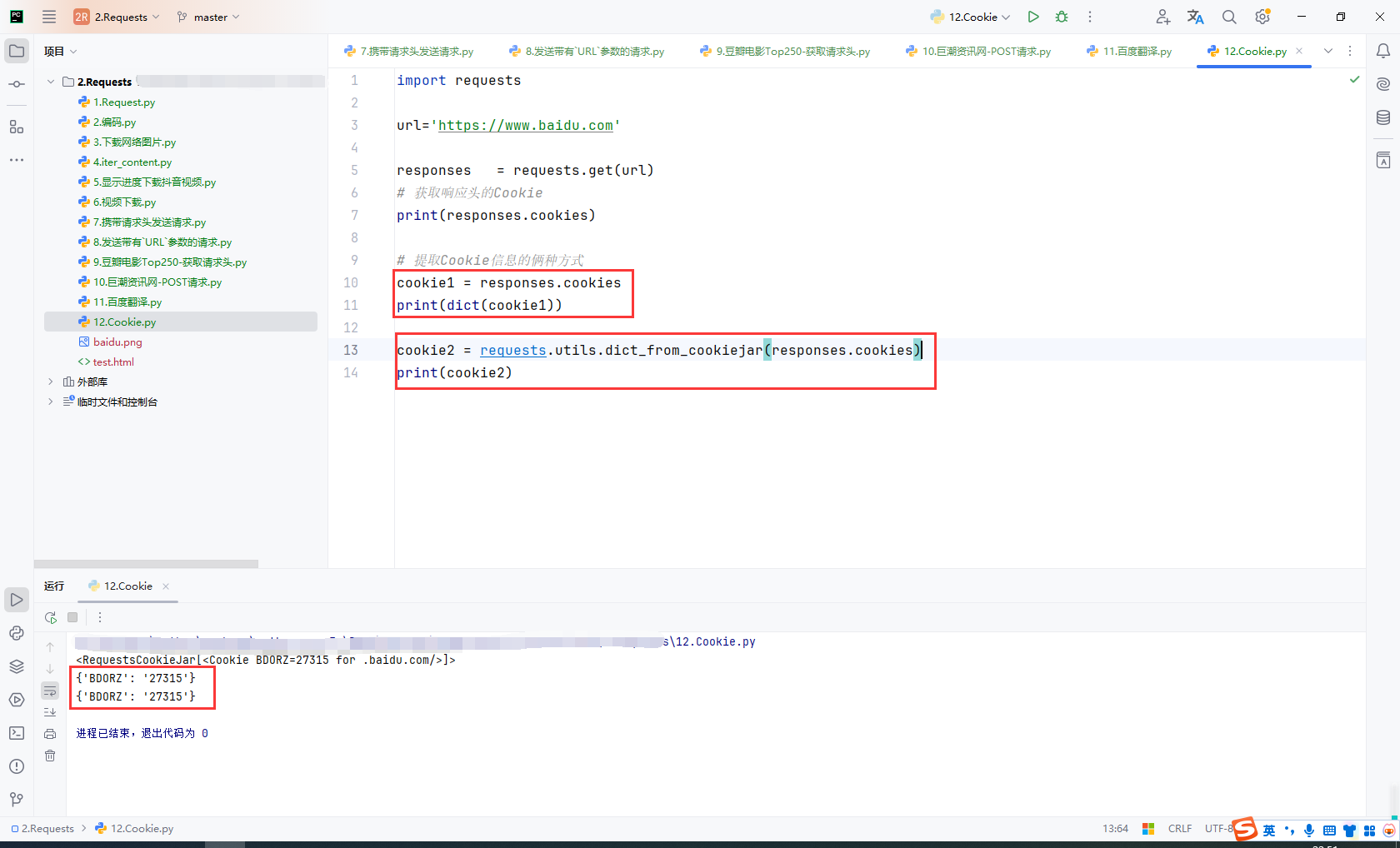
Task: Change CRLF line separator setting
Action: click(1180, 828)
